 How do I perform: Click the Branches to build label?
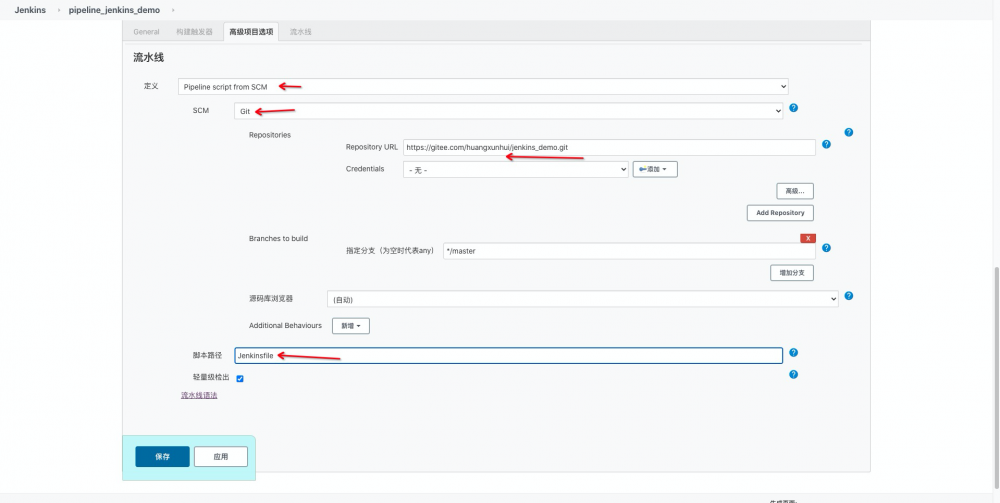278,238
